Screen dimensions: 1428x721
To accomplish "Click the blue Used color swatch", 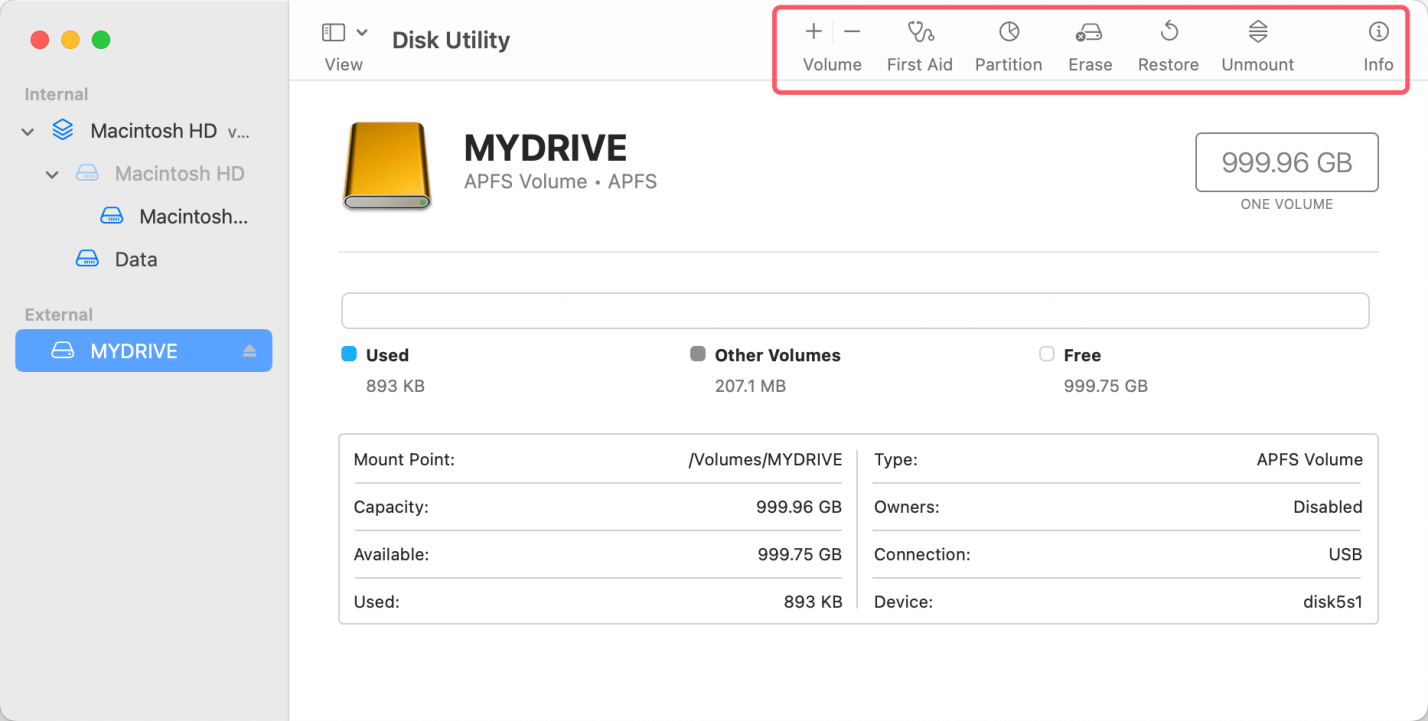I will (349, 354).
